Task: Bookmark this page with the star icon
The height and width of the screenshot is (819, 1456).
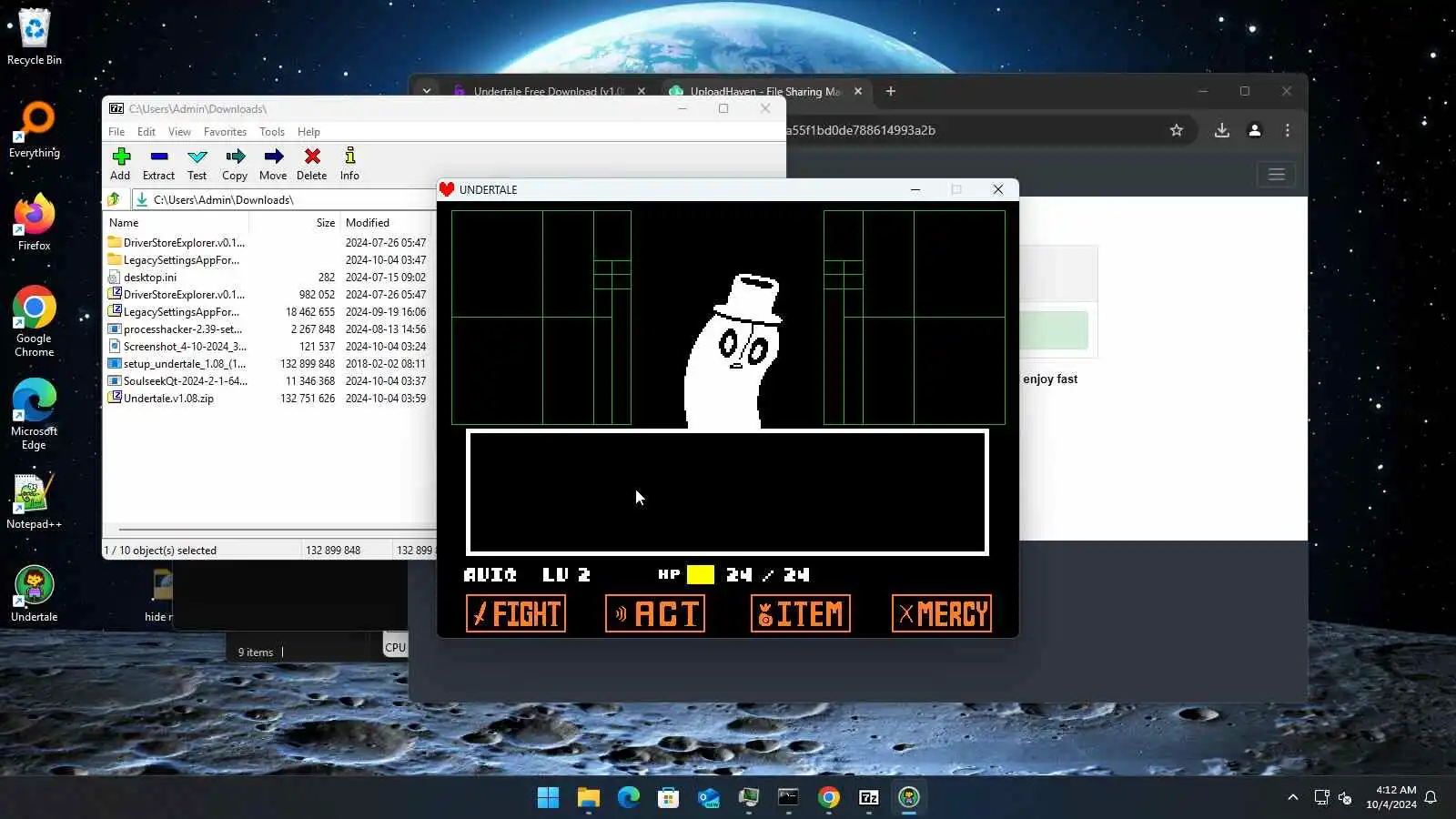Action: [1177, 130]
